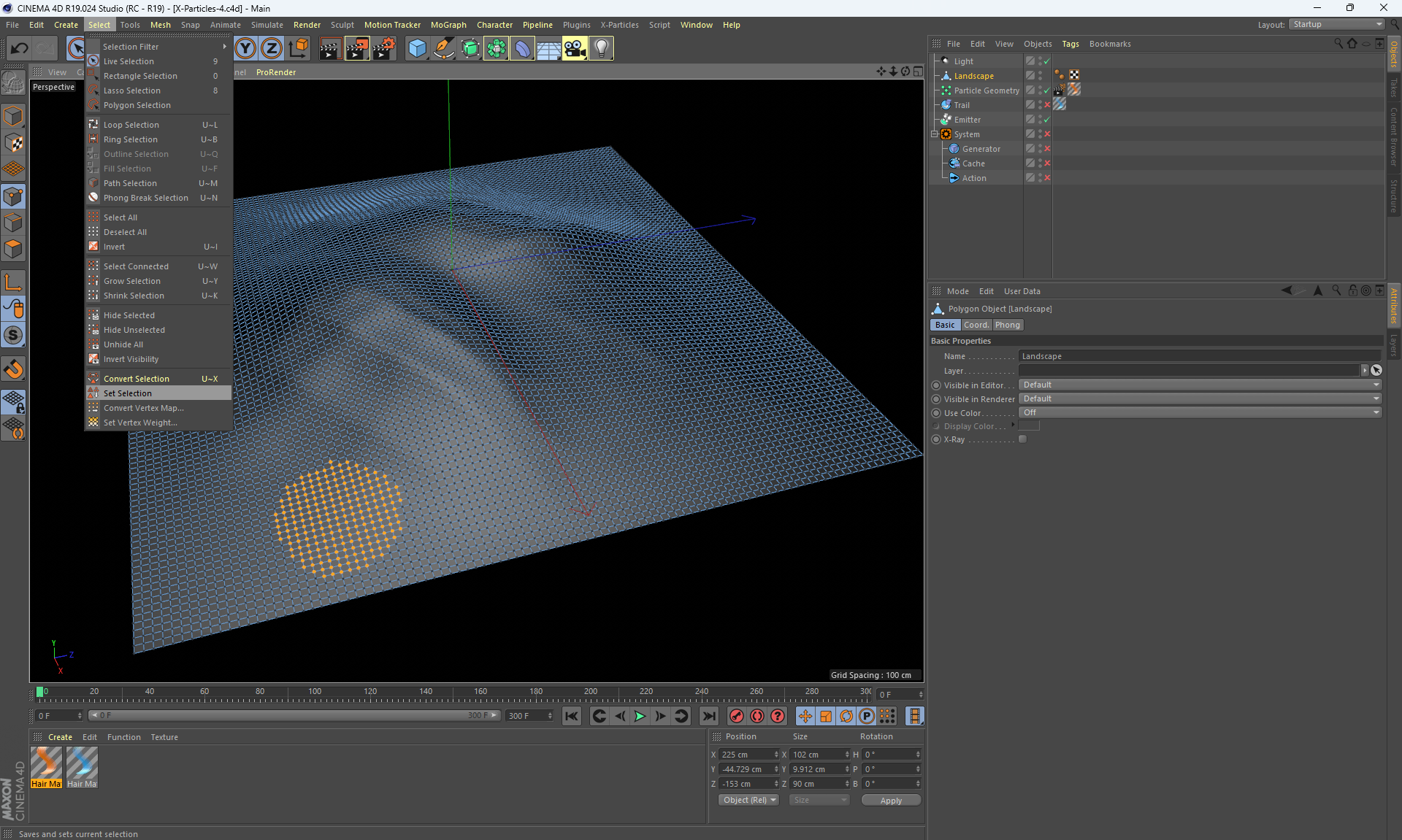Toggle X-Ray checkbox in Basic Properties
Image resolution: width=1402 pixels, height=840 pixels.
[x=1022, y=439]
